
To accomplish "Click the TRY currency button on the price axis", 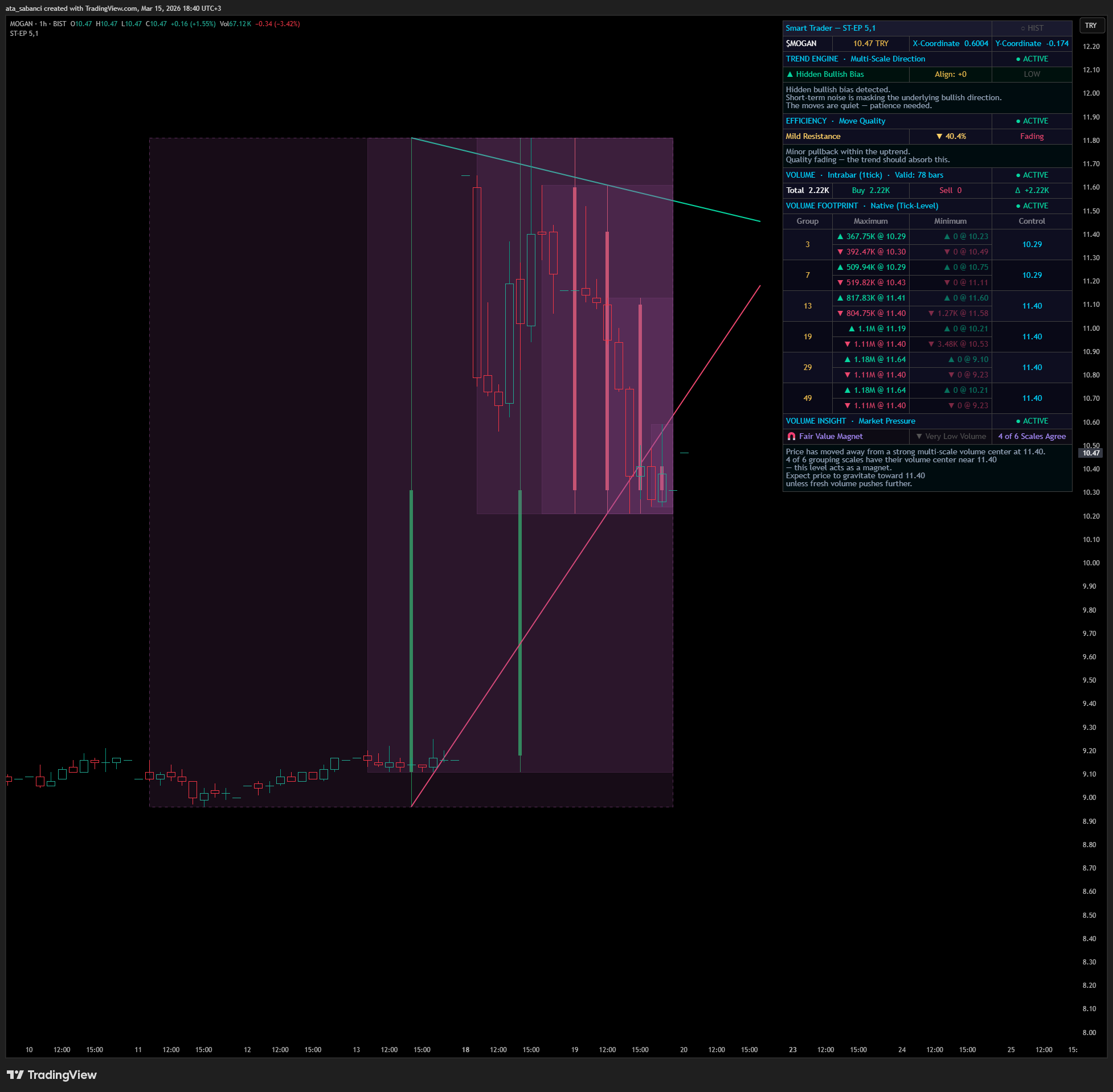I will pos(1091,25).
